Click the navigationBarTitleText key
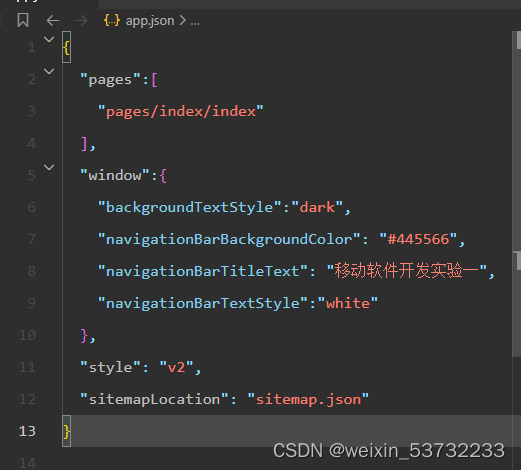 click(203, 271)
